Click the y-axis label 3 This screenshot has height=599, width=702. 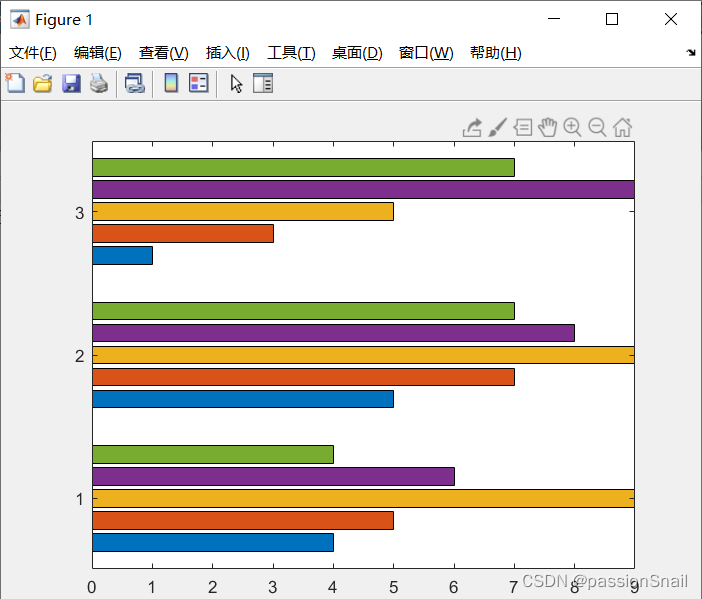pos(80,213)
